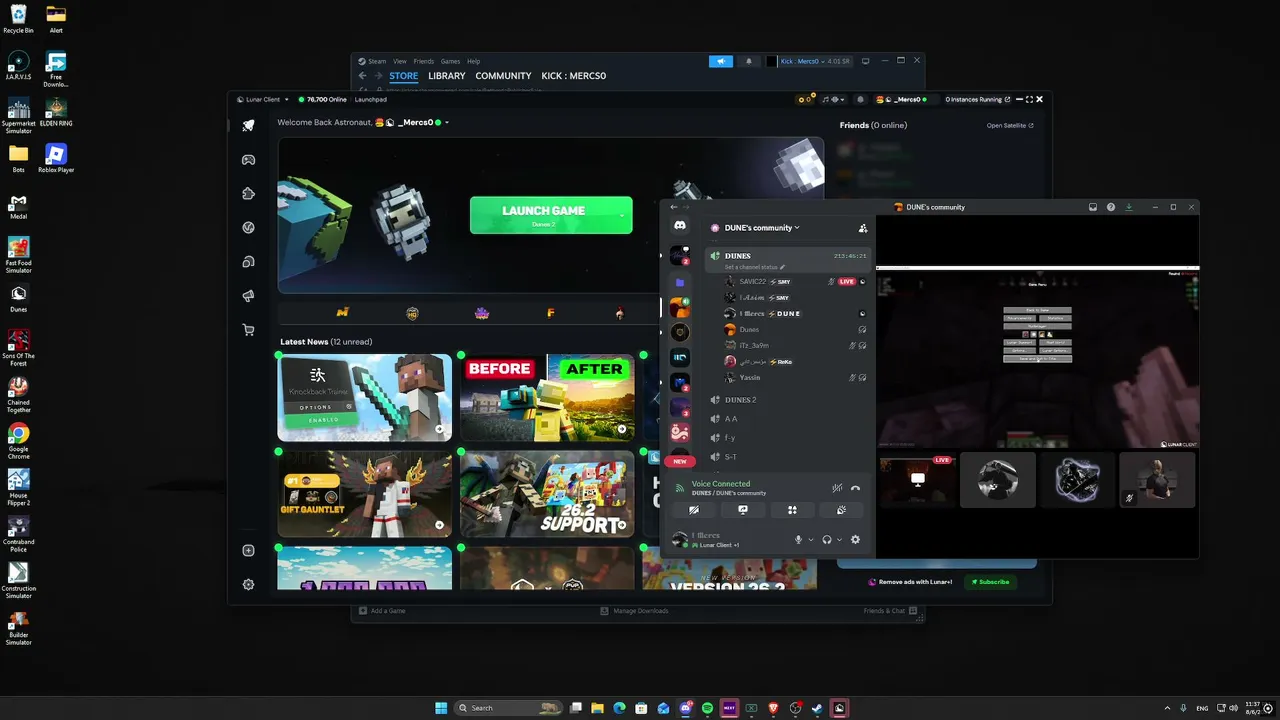1280x720 pixels.
Task: Open microphone input options arrow in Discord
Action: [x=811, y=540]
